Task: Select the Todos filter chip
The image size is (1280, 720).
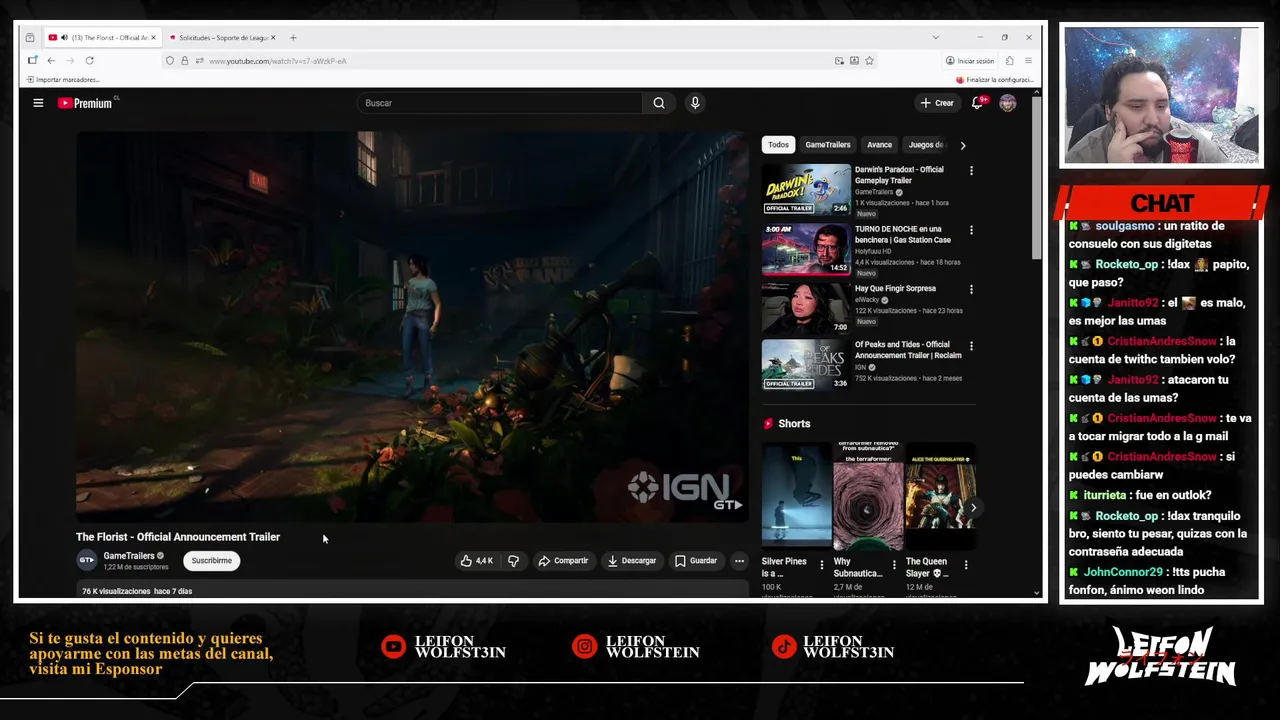Action: click(778, 145)
